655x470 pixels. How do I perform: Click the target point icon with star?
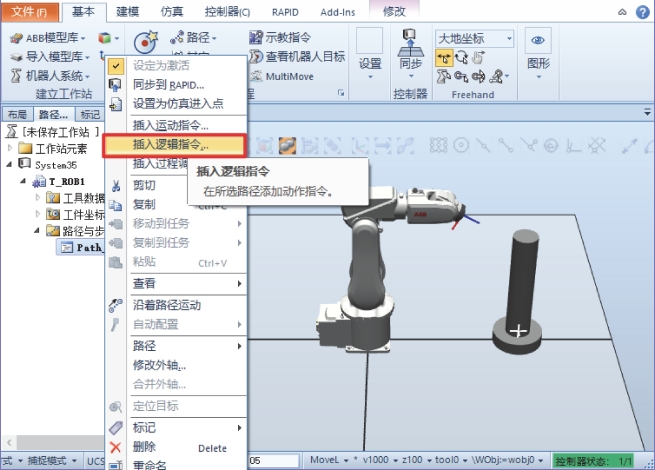pos(145,41)
